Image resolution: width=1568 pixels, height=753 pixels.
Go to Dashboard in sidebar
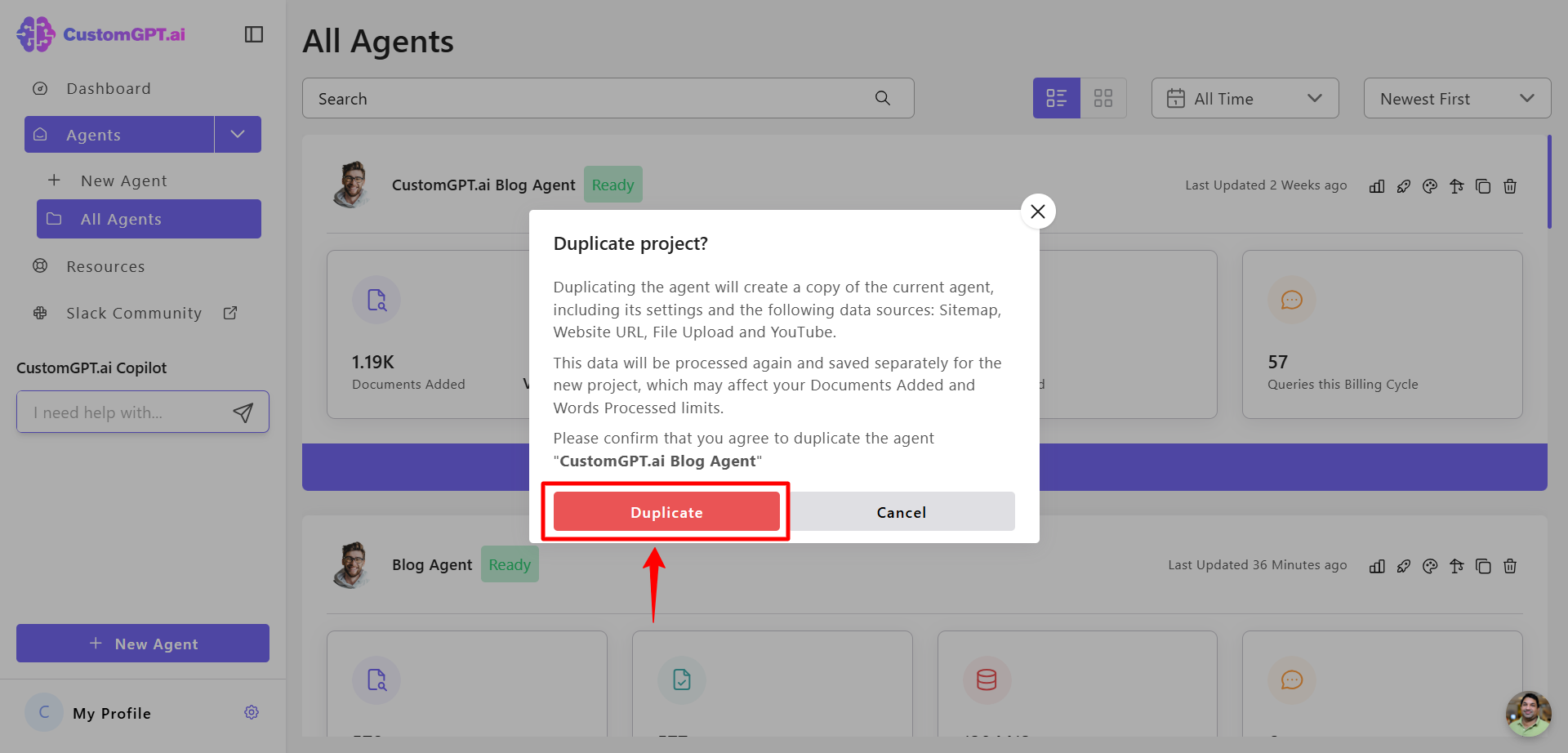(x=109, y=88)
